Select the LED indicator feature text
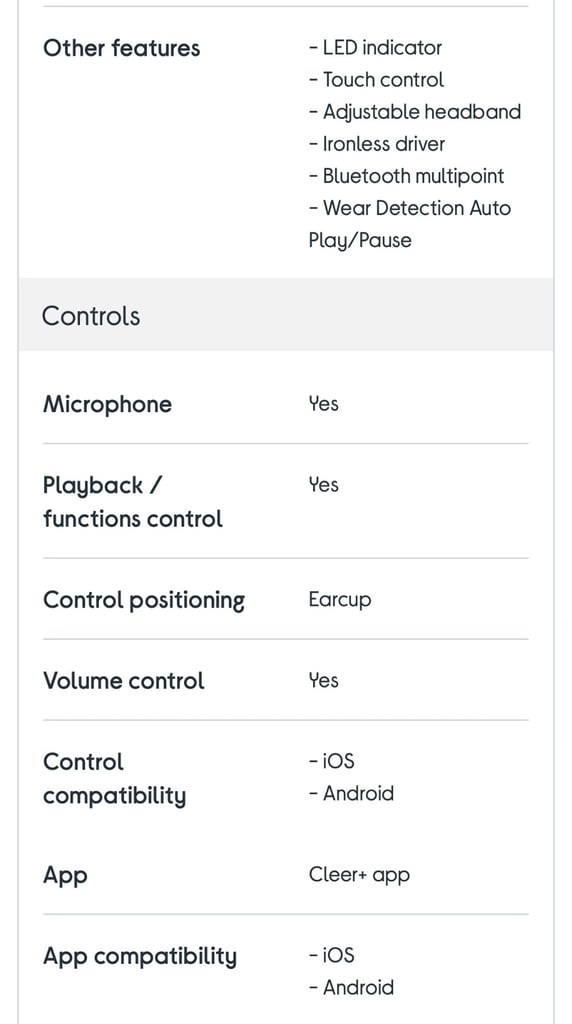This screenshot has height=1024, width=572. 375,48
